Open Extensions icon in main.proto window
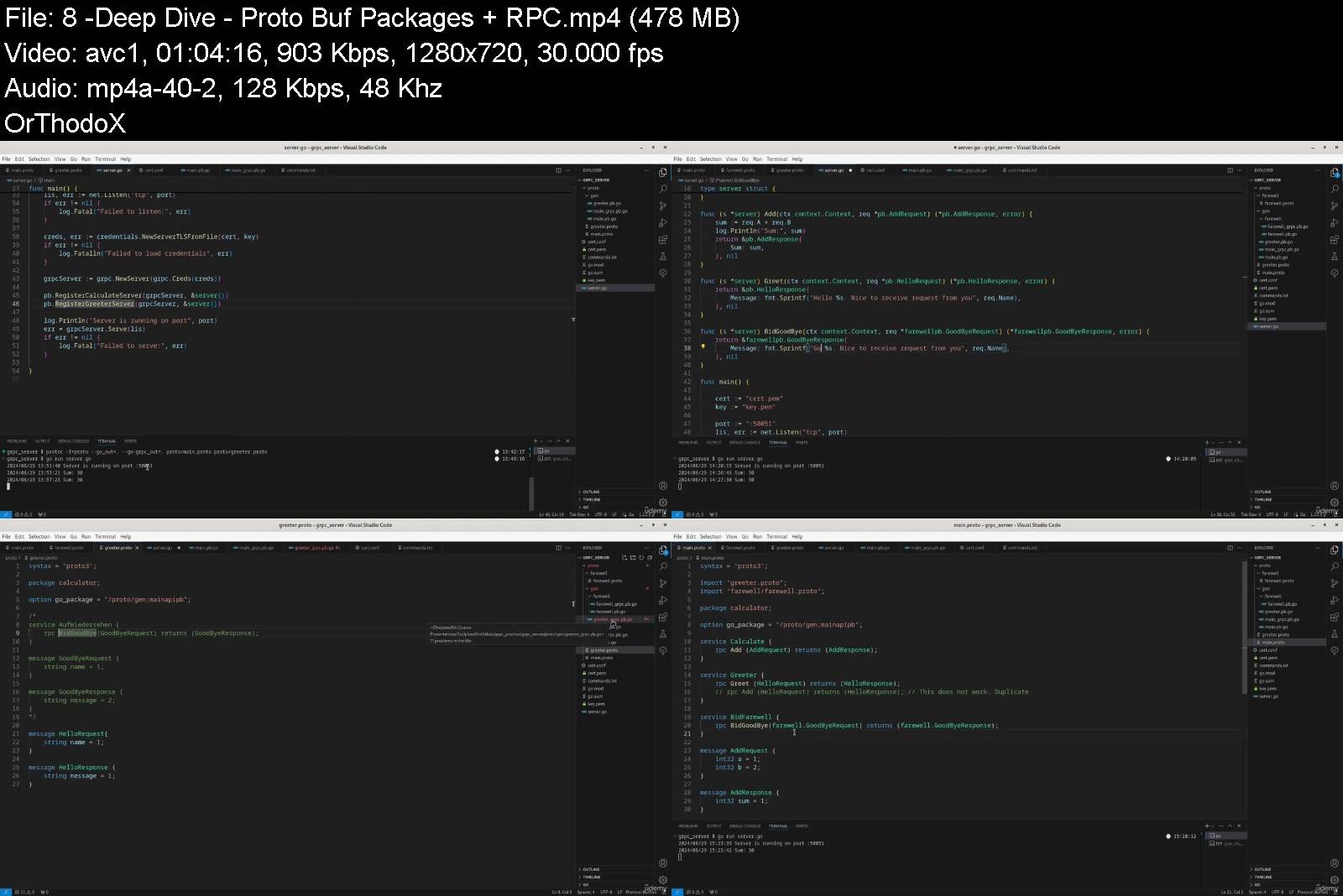The height and width of the screenshot is (896, 1343). pyautogui.click(x=1335, y=617)
